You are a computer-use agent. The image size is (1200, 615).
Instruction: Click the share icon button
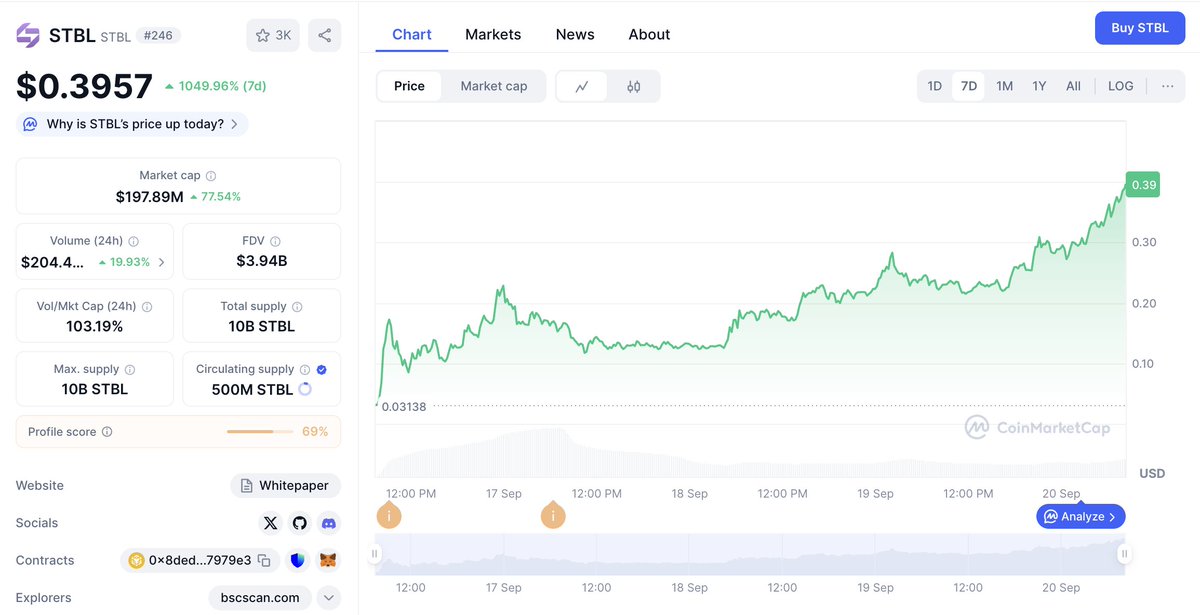coord(324,35)
